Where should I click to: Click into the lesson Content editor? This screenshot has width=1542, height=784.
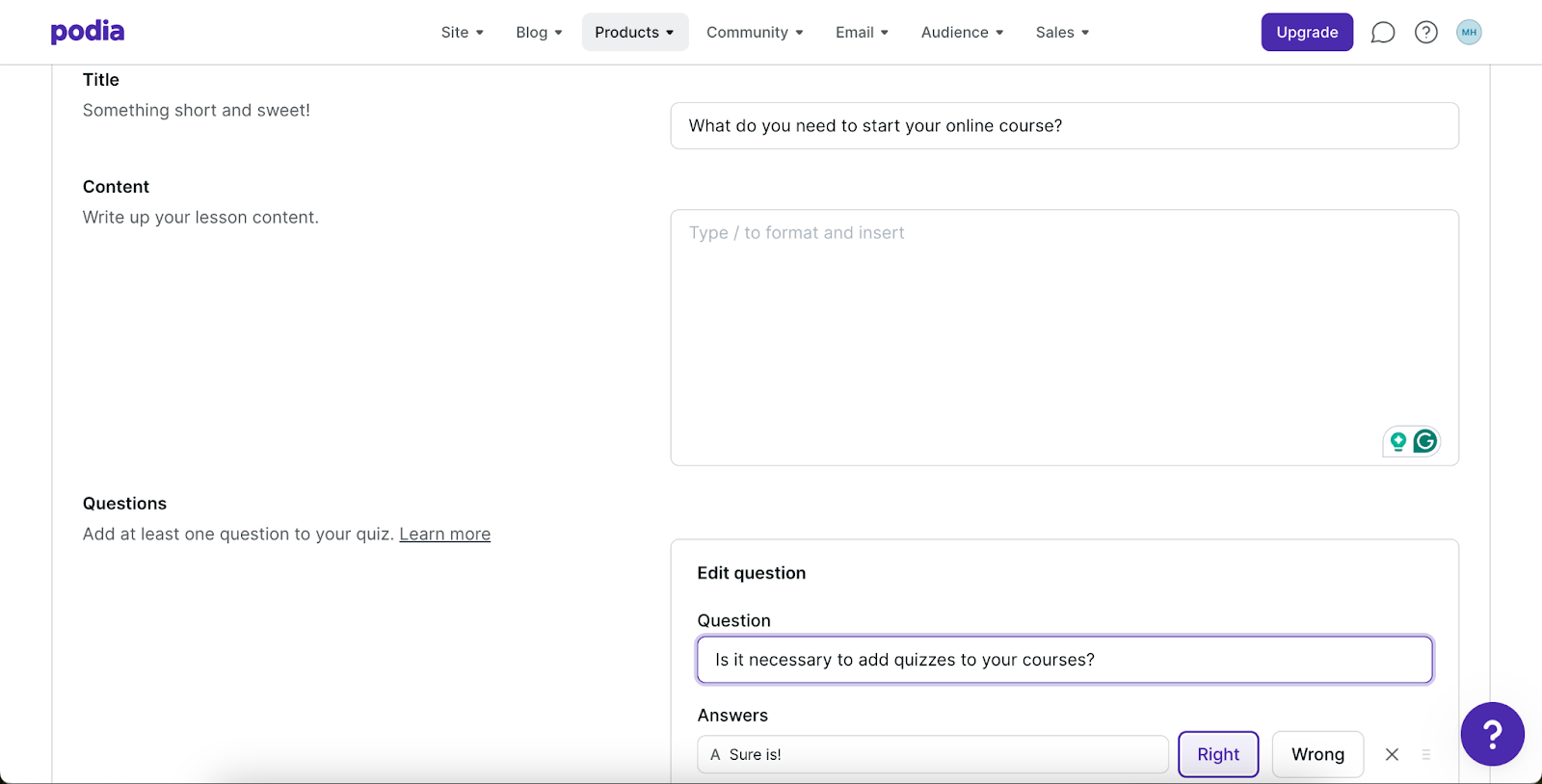point(1064,337)
